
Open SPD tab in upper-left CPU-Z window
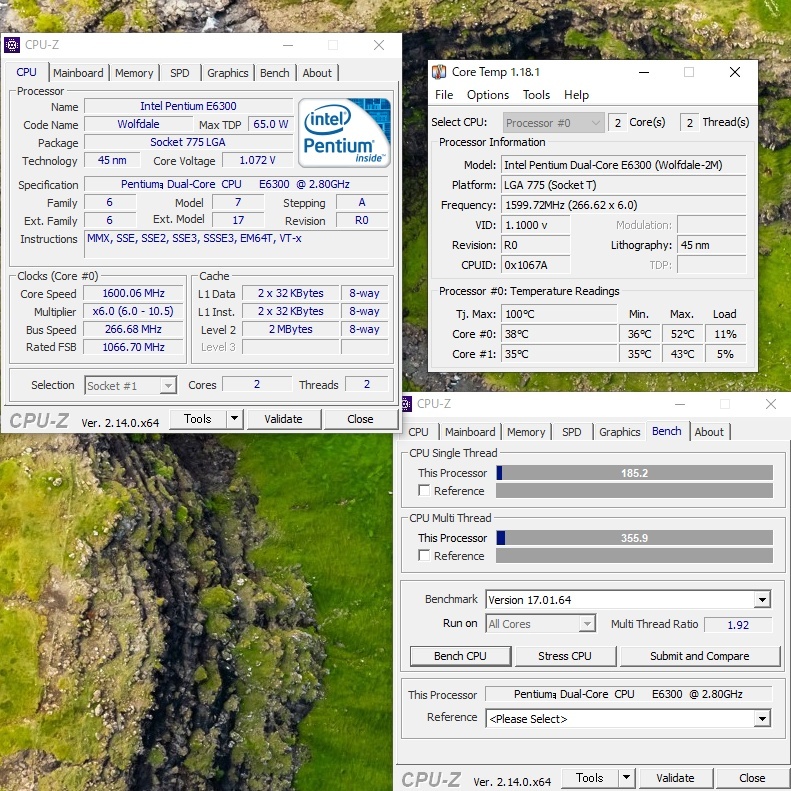pos(180,73)
